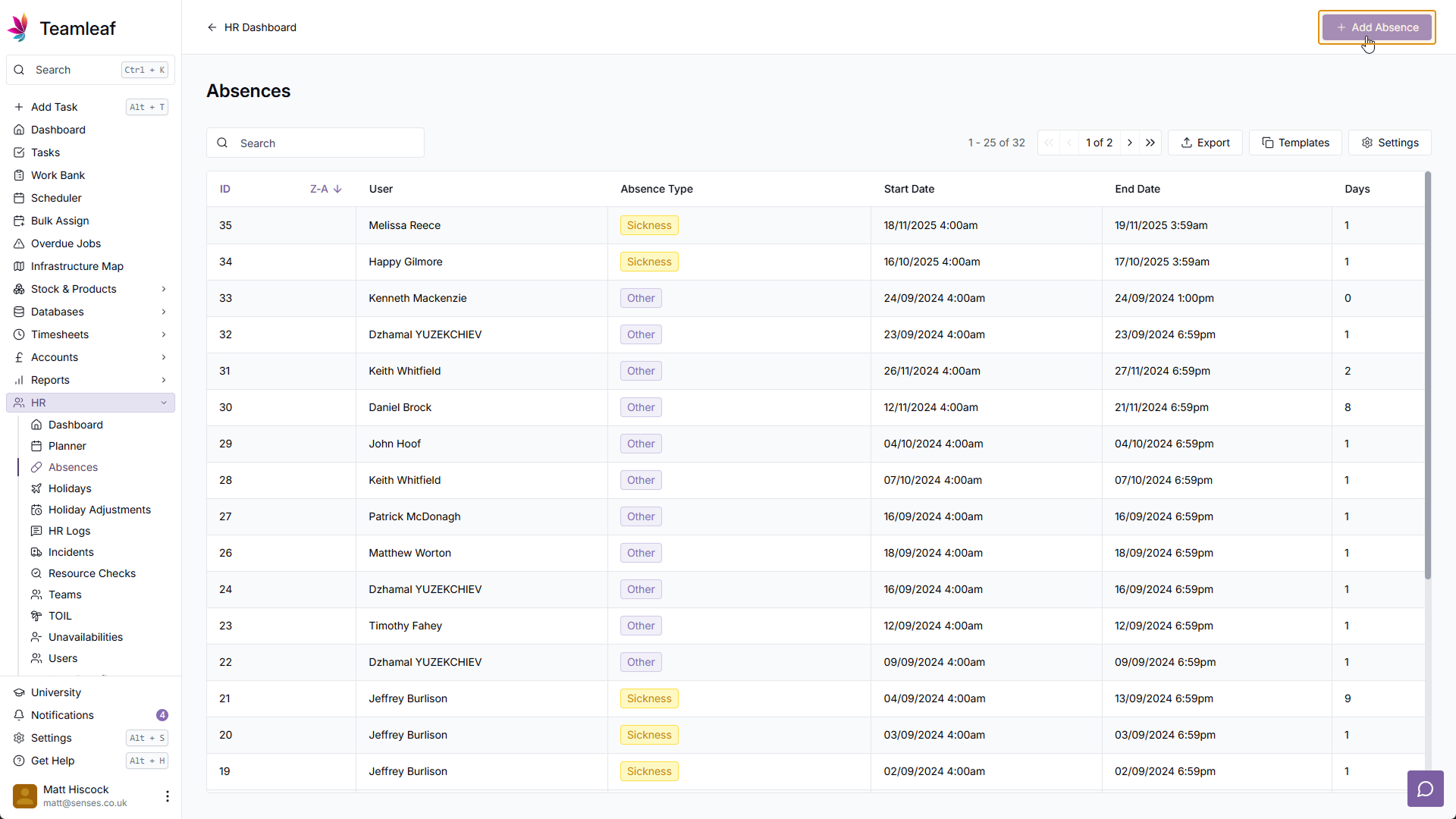Open University from the sidebar
The height and width of the screenshot is (819, 1456).
click(x=55, y=692)
